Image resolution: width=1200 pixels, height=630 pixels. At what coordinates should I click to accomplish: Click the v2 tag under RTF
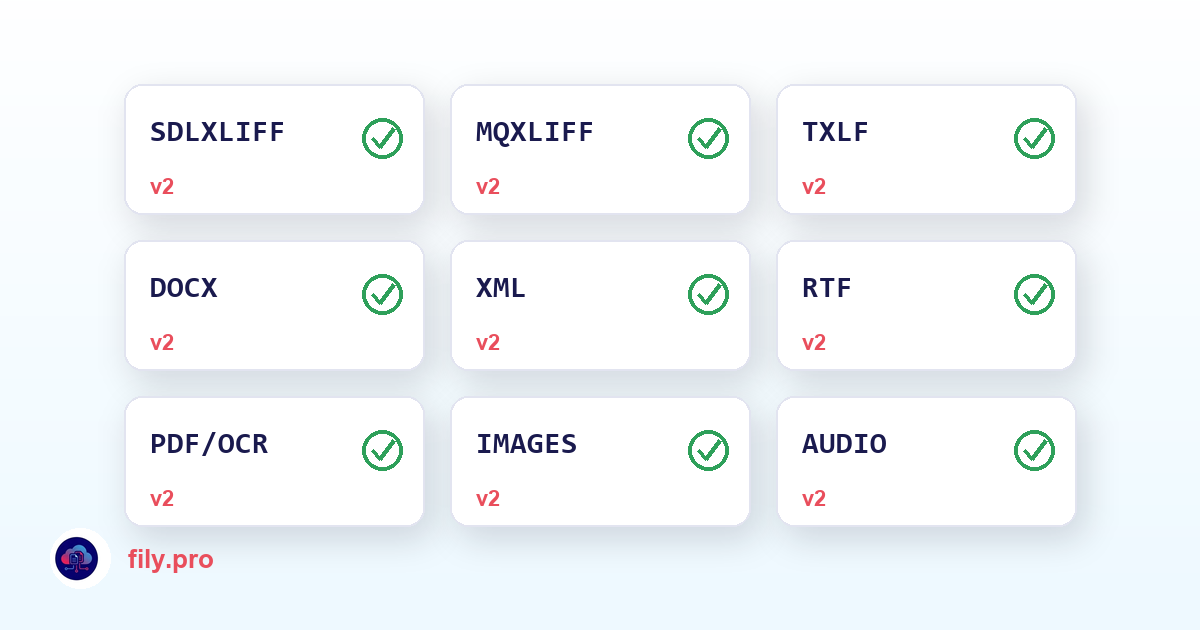[814, 343]
